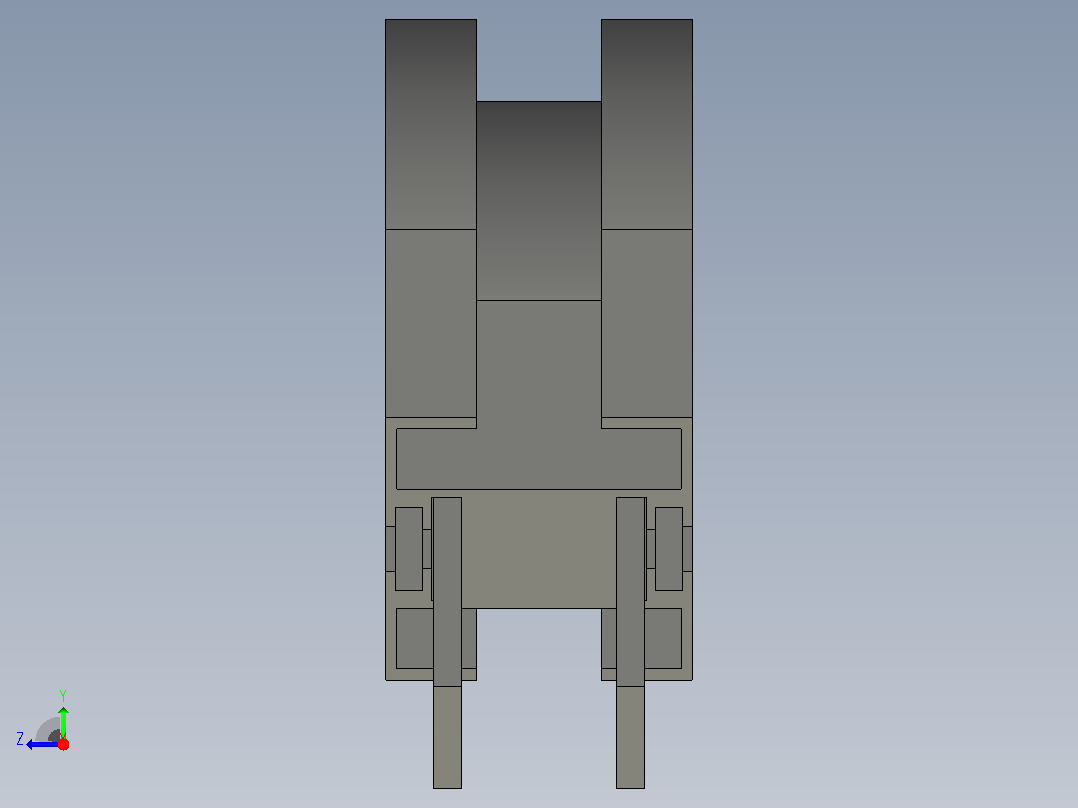The width and height of the screenshot is (1078, 808).
Task: Click the green Y axis arrow of the triad
Action: [63, 722]
